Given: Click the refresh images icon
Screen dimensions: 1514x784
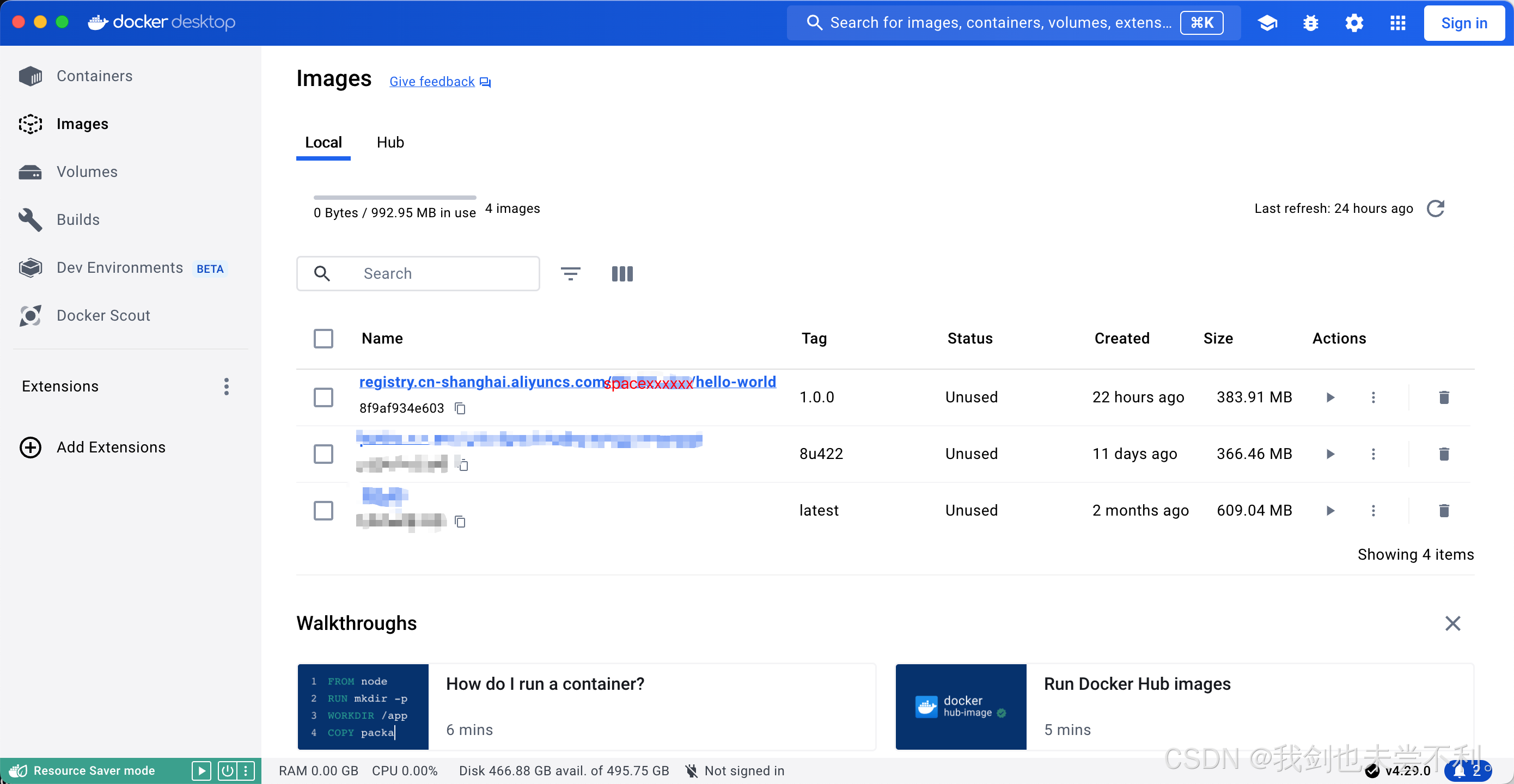Looking at the screenshot, I should pos(1434,209).
